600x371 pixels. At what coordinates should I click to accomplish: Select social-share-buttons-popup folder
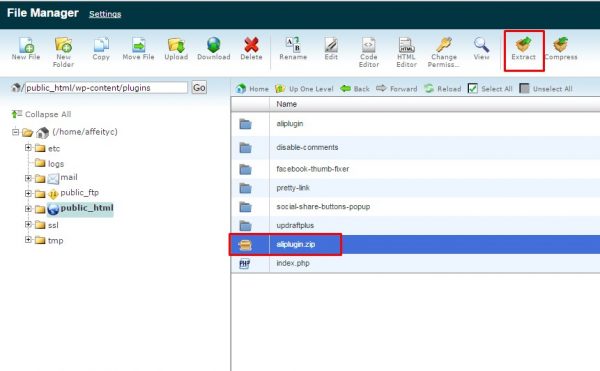[416, 207]
